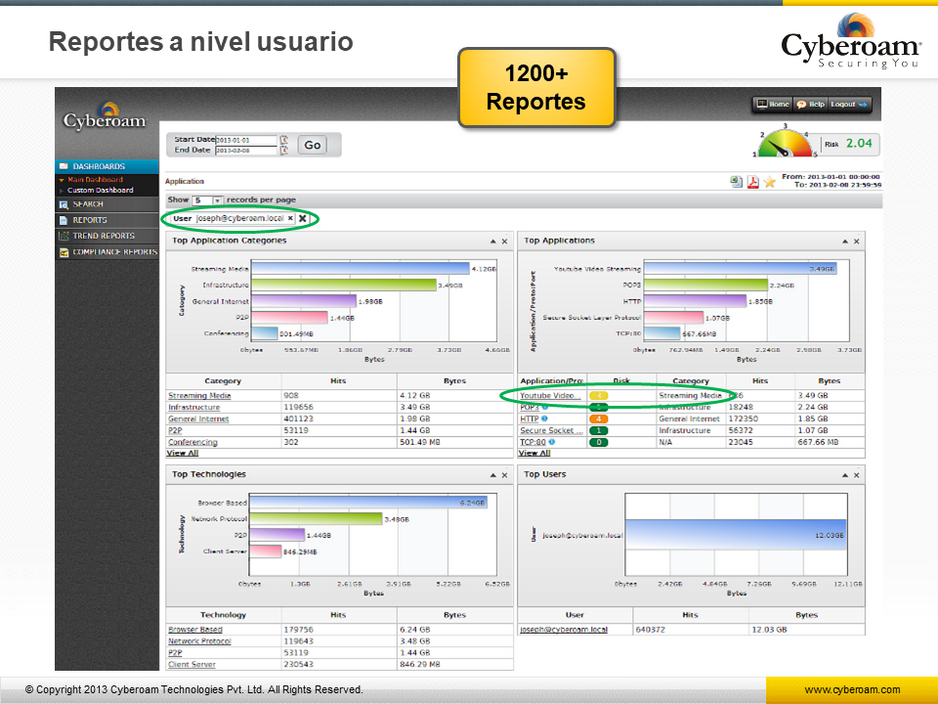
Task: Export report to Excel icon
Action: (736, 182)
